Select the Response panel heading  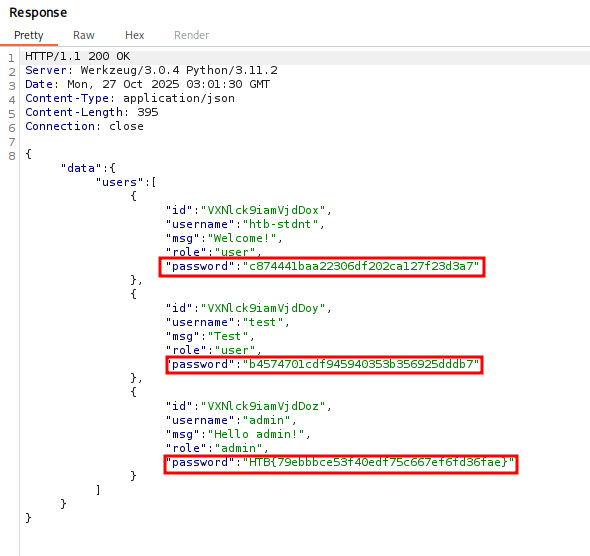[38, 12]
